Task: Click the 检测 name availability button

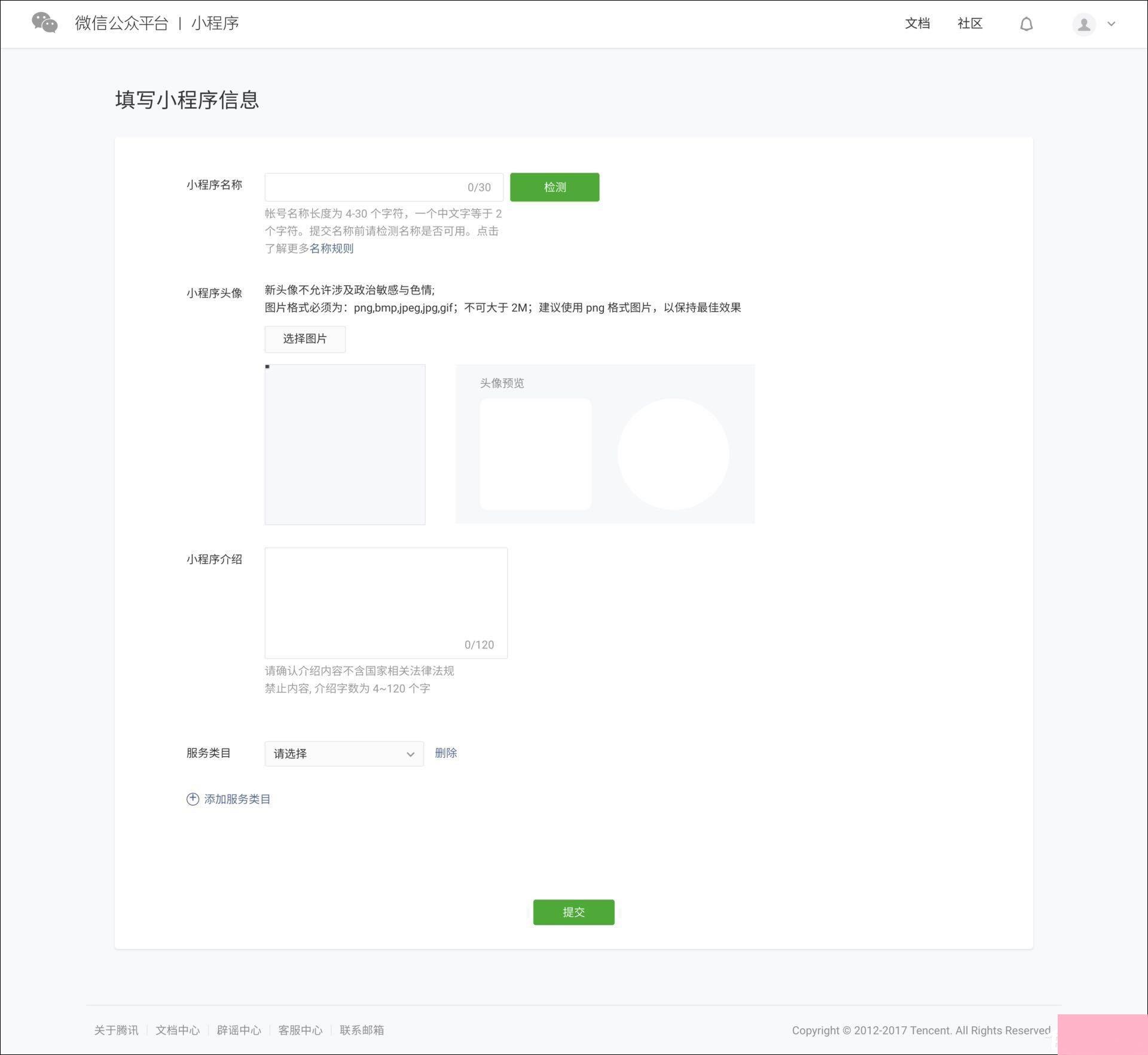Action: (555, 187)
